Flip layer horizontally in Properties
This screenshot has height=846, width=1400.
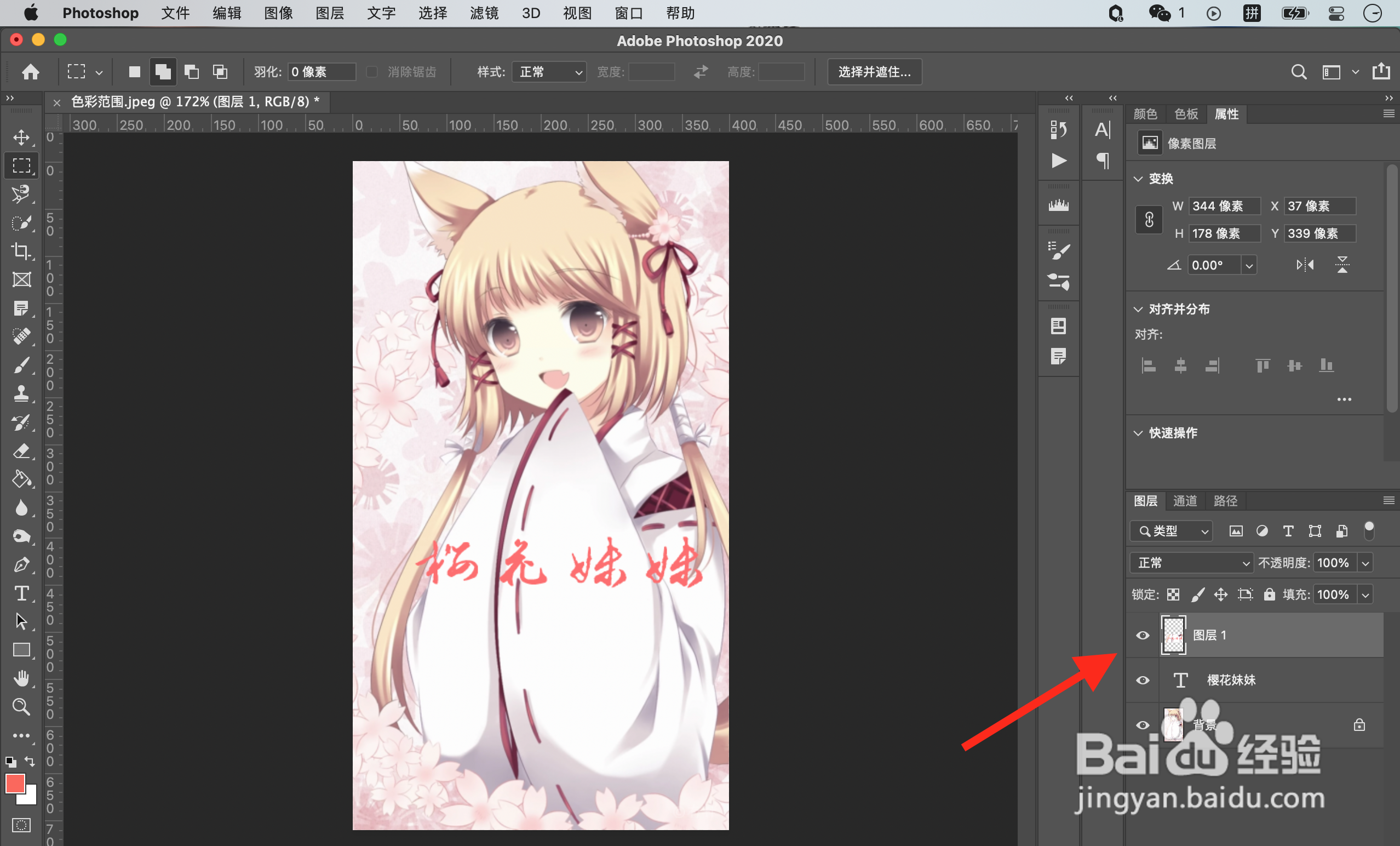(1305, 265)
